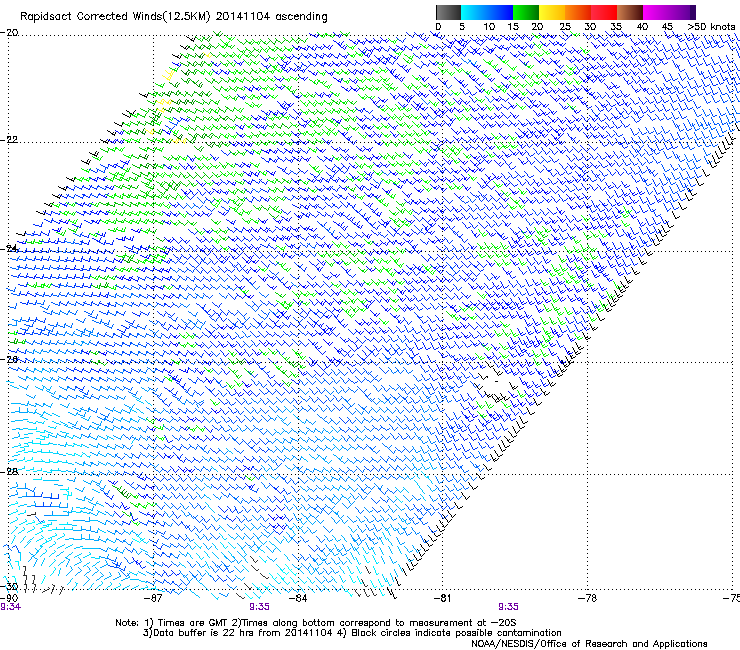Click the NOAA/NESDIS credit line
This screenshot has width=740, height=650.
coord(589,644)
